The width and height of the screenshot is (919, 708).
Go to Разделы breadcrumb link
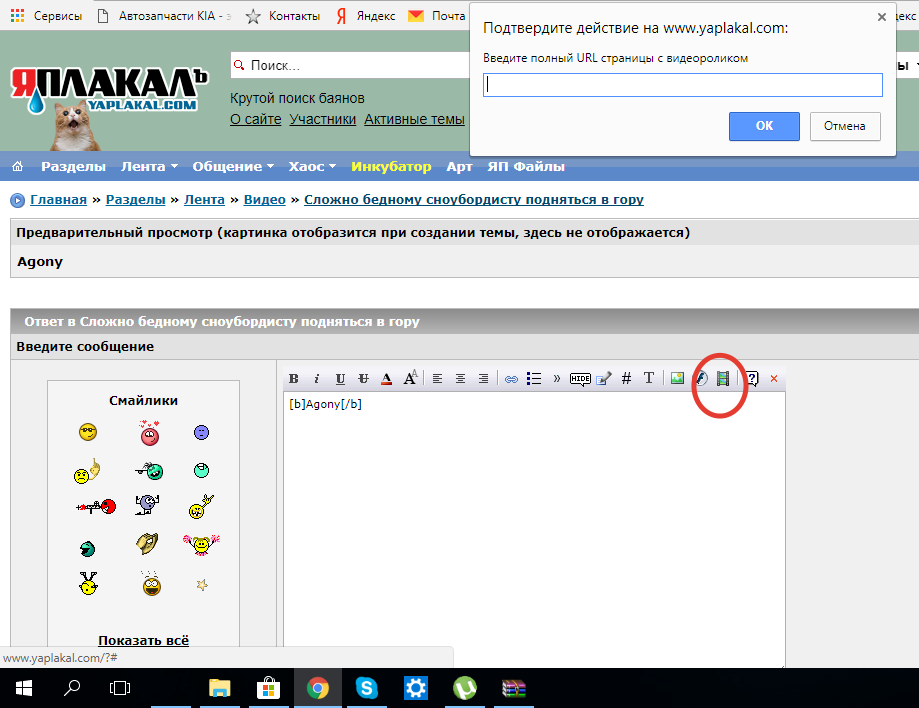pos(135,199)
